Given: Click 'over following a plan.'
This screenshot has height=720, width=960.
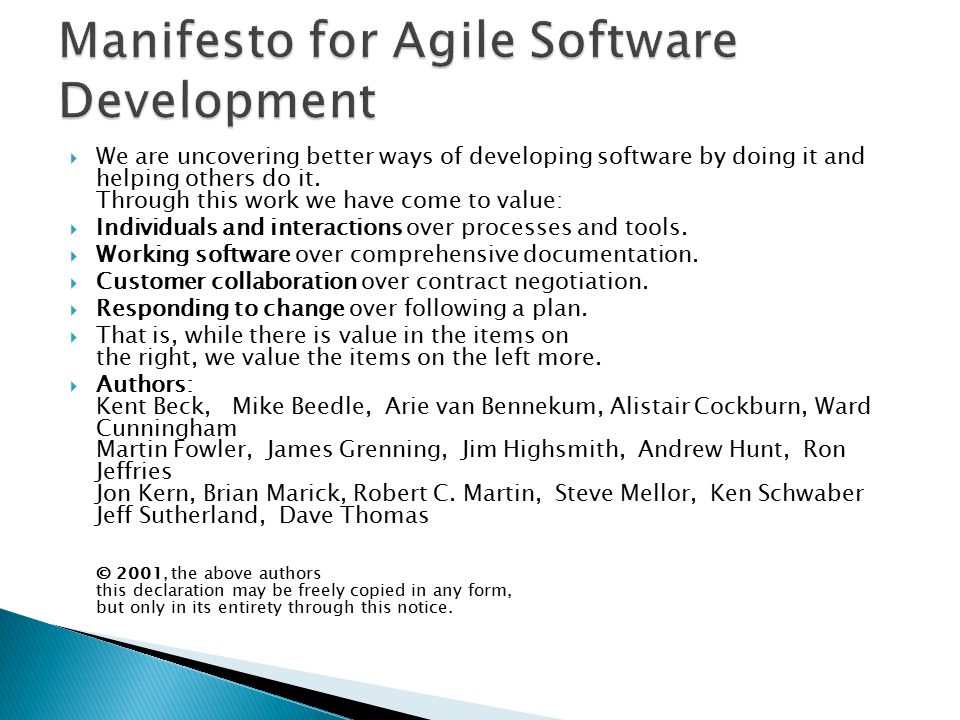Looking at the screenshot, I should tap(468, 308).
